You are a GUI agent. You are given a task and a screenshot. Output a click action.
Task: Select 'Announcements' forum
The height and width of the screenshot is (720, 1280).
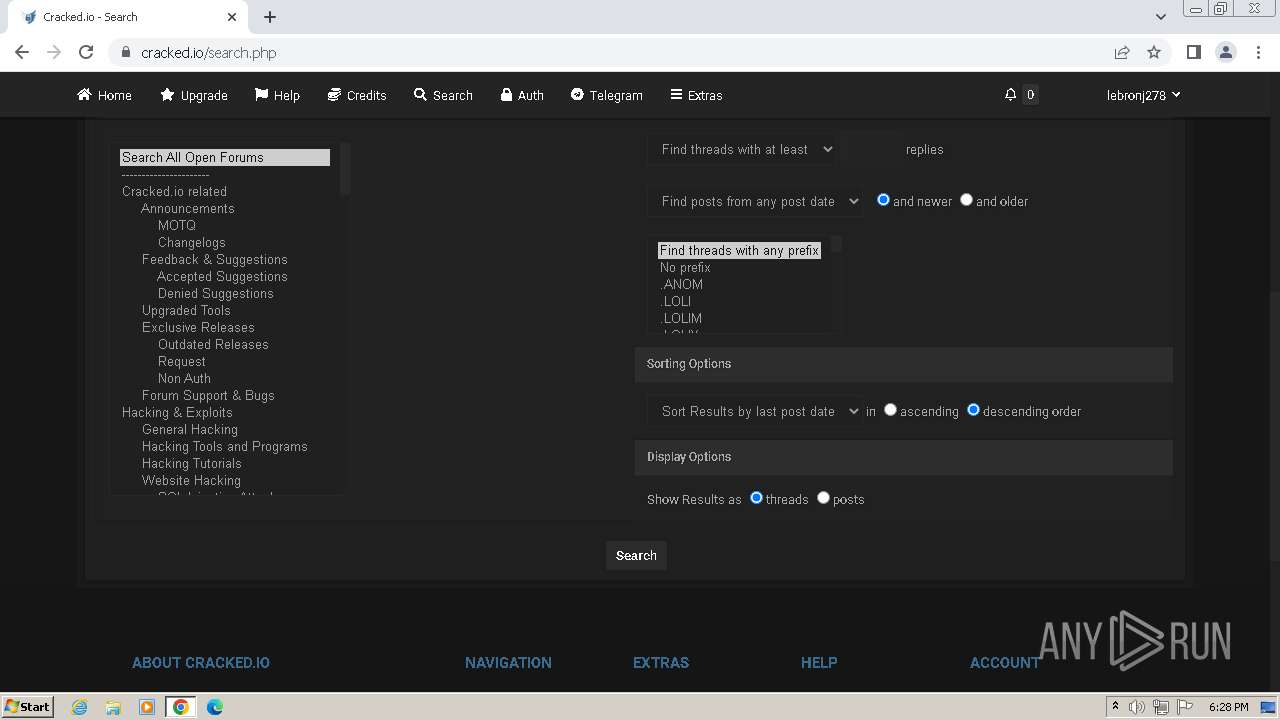[x=188, y=209]
